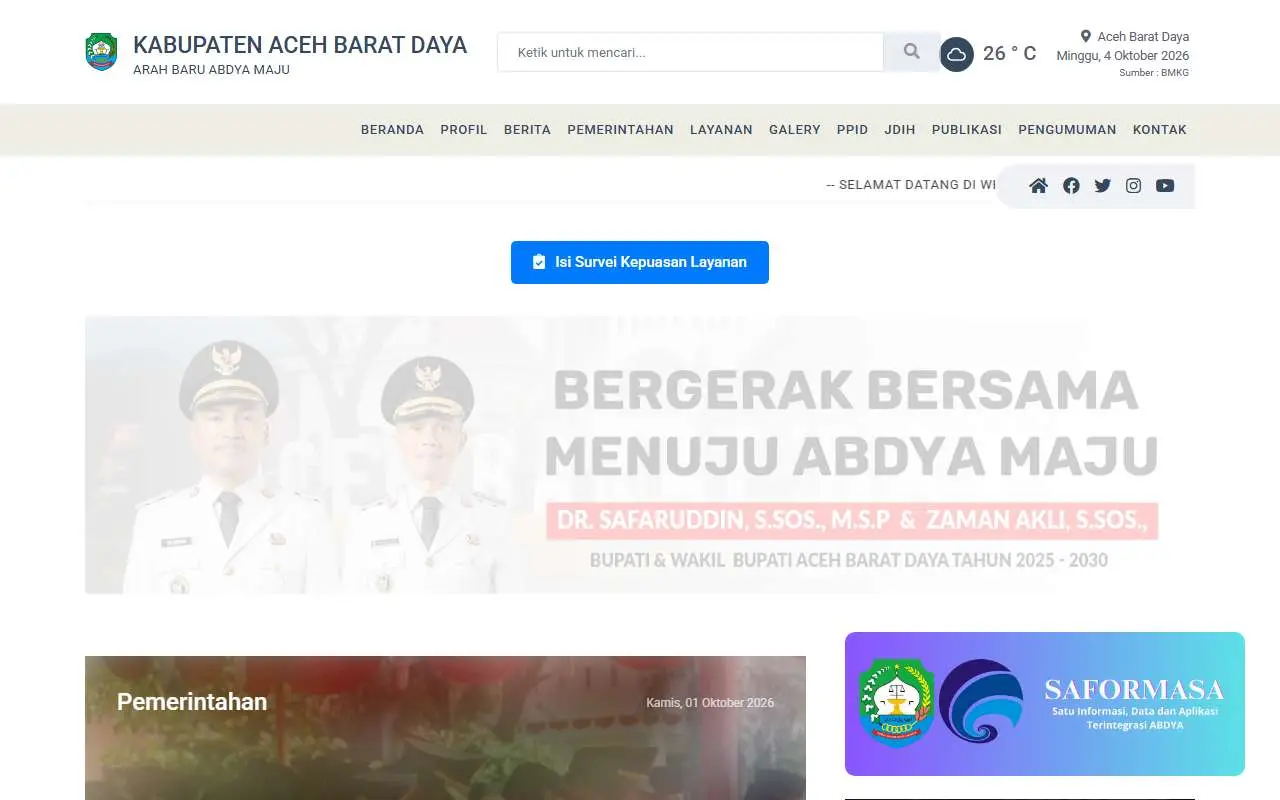Viewport: 1280px width, 800px height.
Task: Click the 'Minggu, 4 Oktober 2026' date
Action: click(1123, 56)
